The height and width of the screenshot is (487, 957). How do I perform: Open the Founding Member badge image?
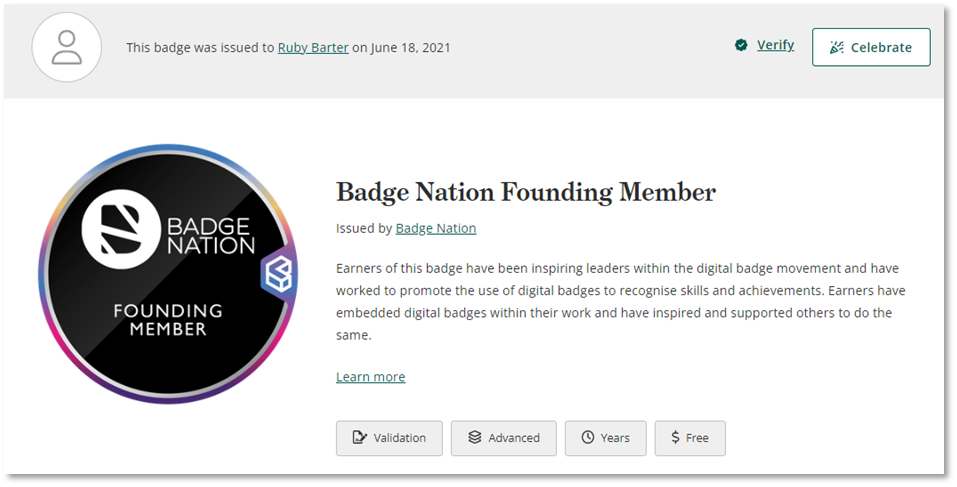pyautogui.click(x=168, y=275)
